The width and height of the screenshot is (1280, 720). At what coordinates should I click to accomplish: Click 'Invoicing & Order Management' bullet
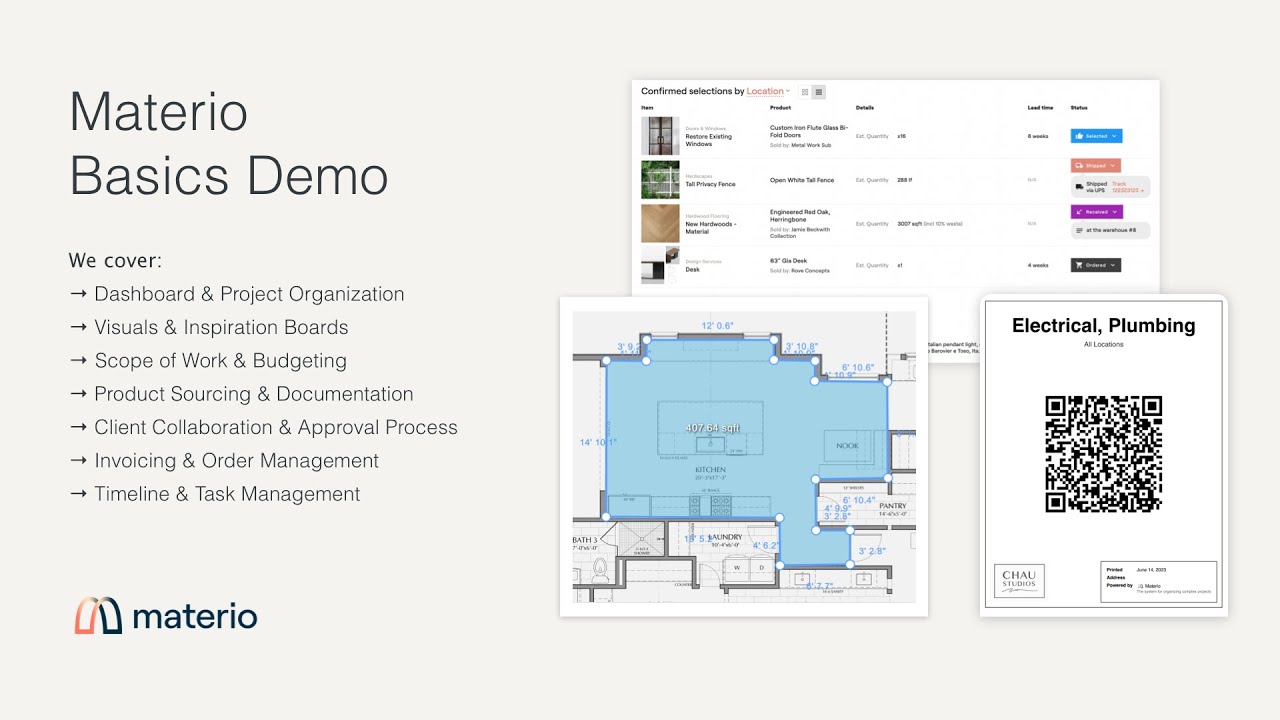pos(236,461)
